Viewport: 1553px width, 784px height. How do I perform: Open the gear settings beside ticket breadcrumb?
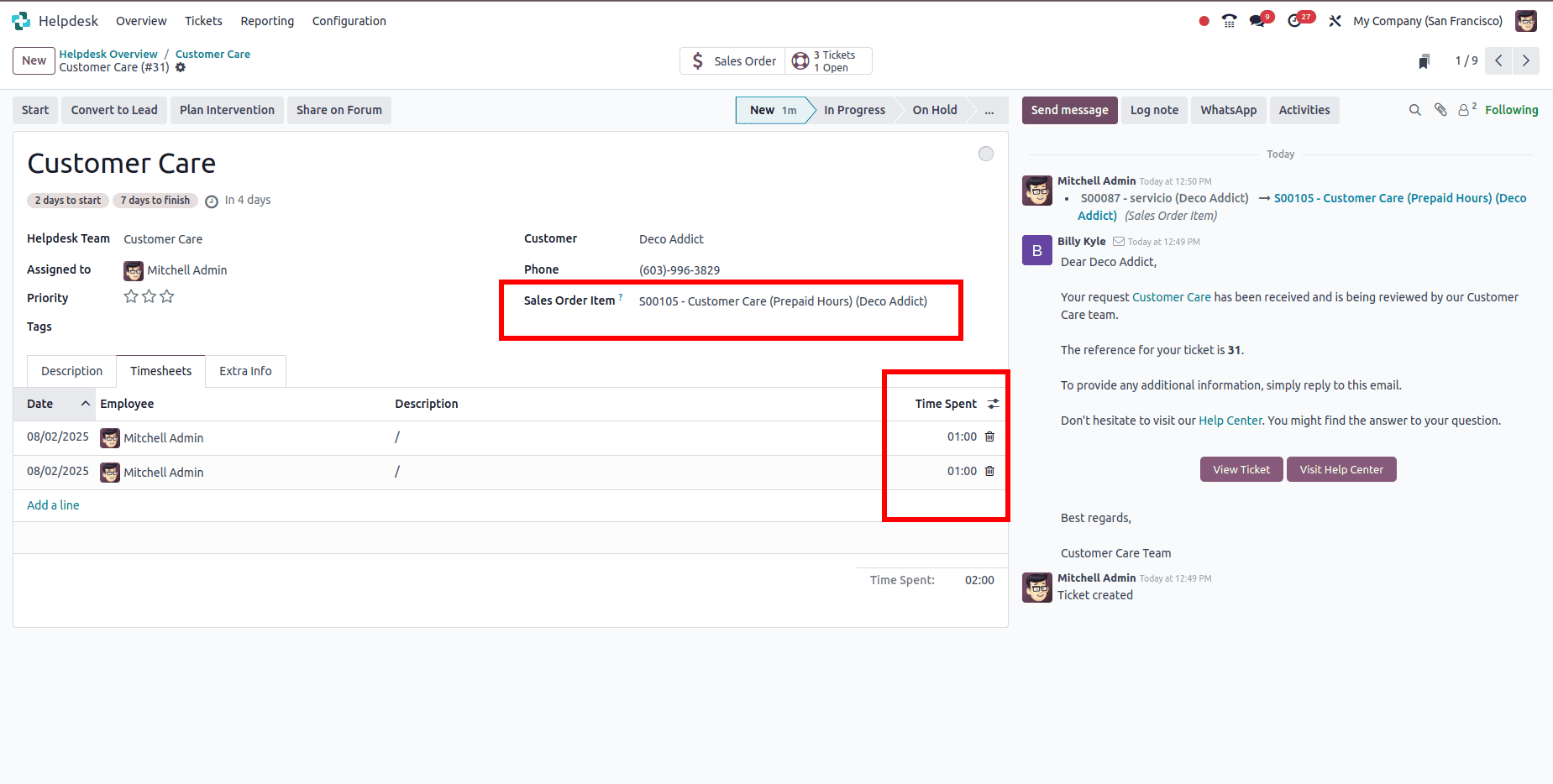point(181,67)
